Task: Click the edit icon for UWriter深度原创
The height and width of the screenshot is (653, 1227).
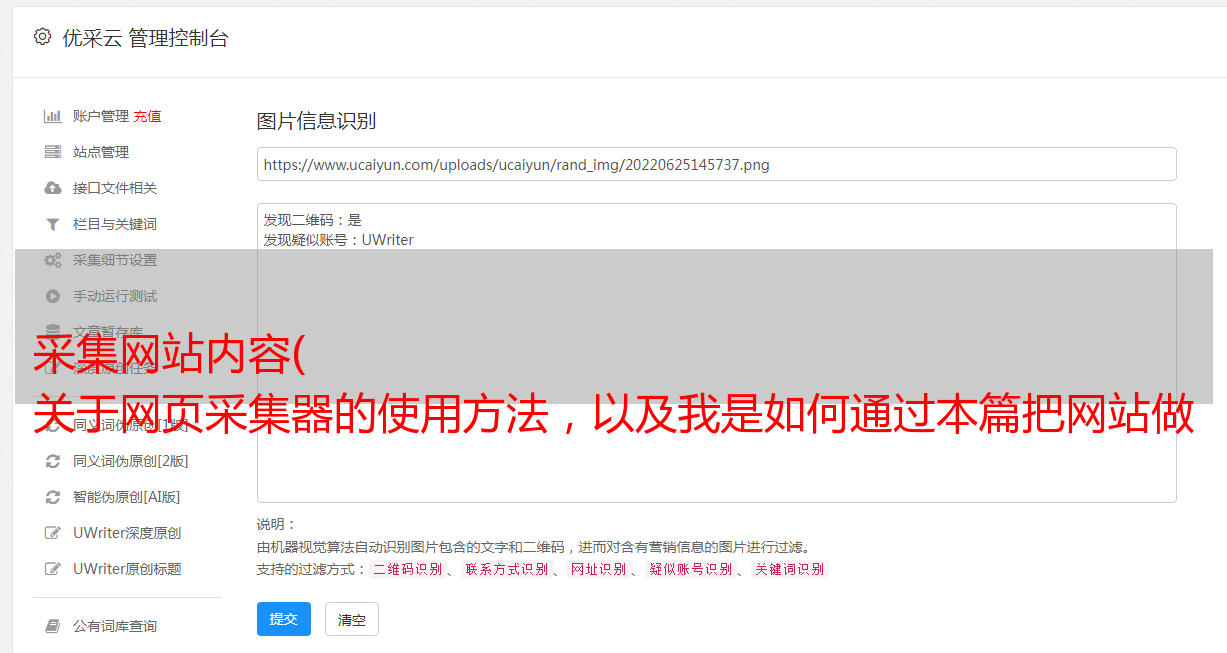Action: tap(53, 533)
